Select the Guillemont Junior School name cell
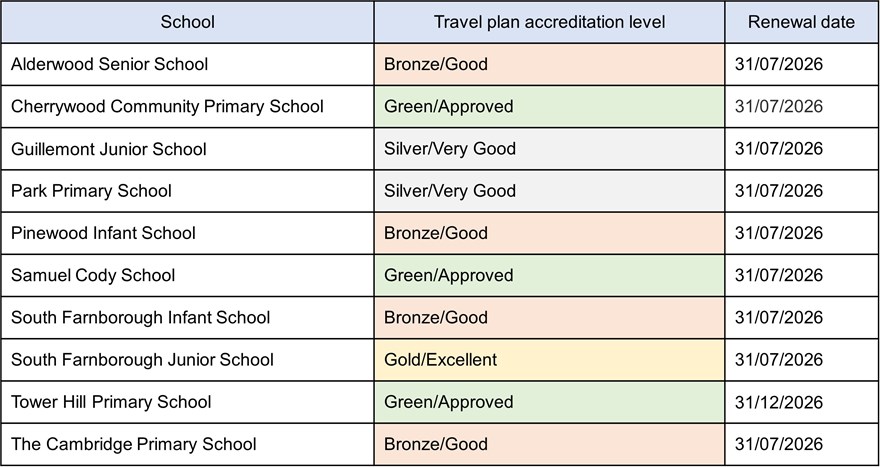This screenshot has height=467, width=880. click(x=109, y=149)
